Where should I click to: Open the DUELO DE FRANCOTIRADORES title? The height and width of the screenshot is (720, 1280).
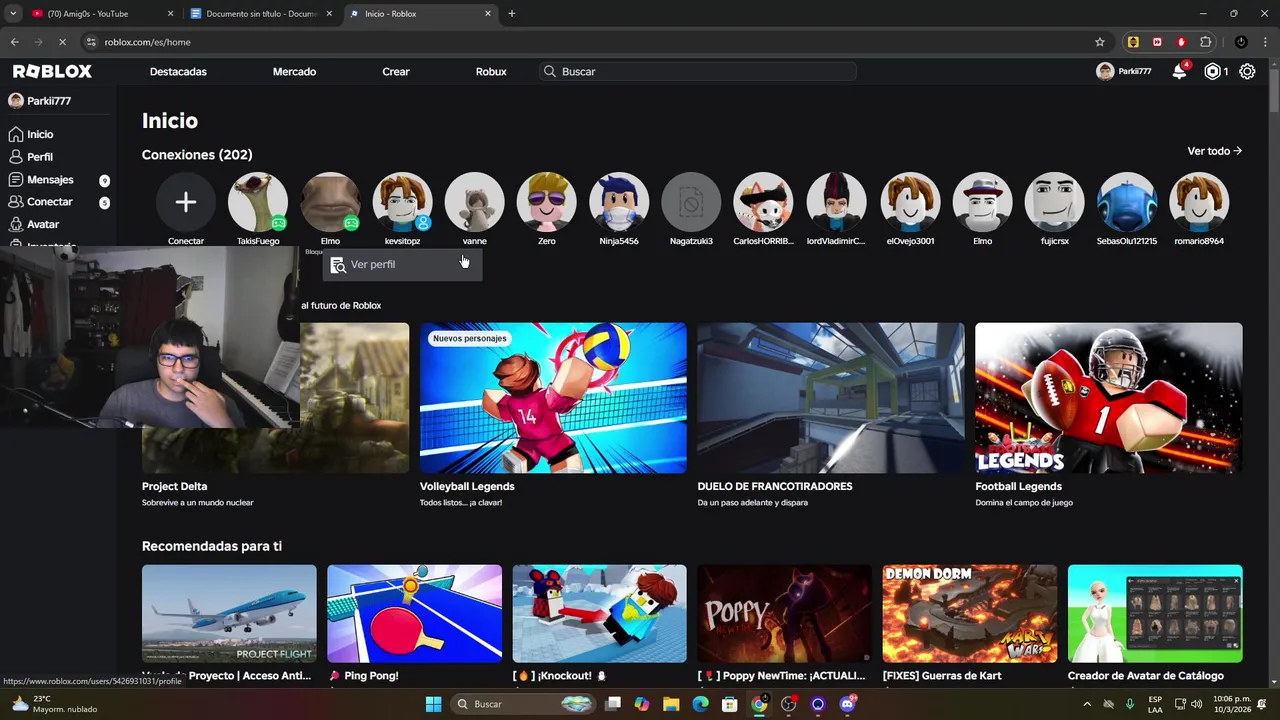(x=775, y=486)
